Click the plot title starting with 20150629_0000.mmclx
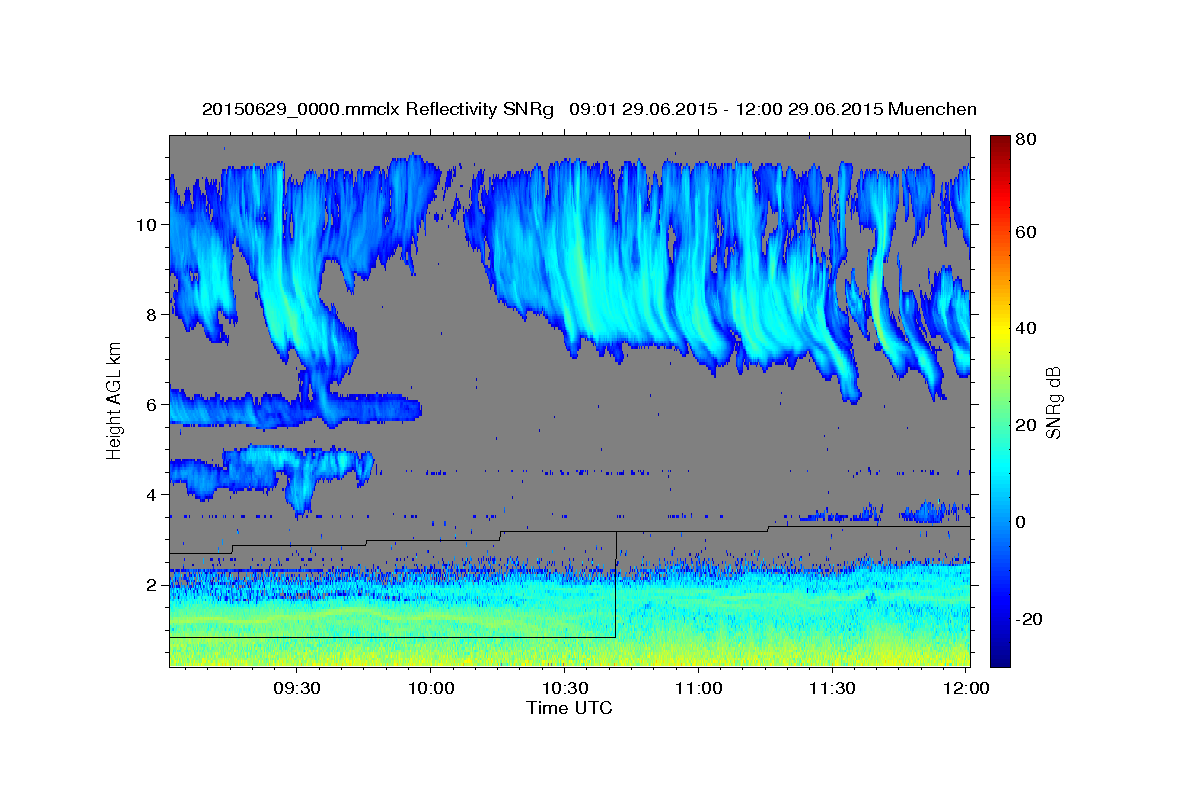This screenshot has width=1200, height=800. (589, 109)
